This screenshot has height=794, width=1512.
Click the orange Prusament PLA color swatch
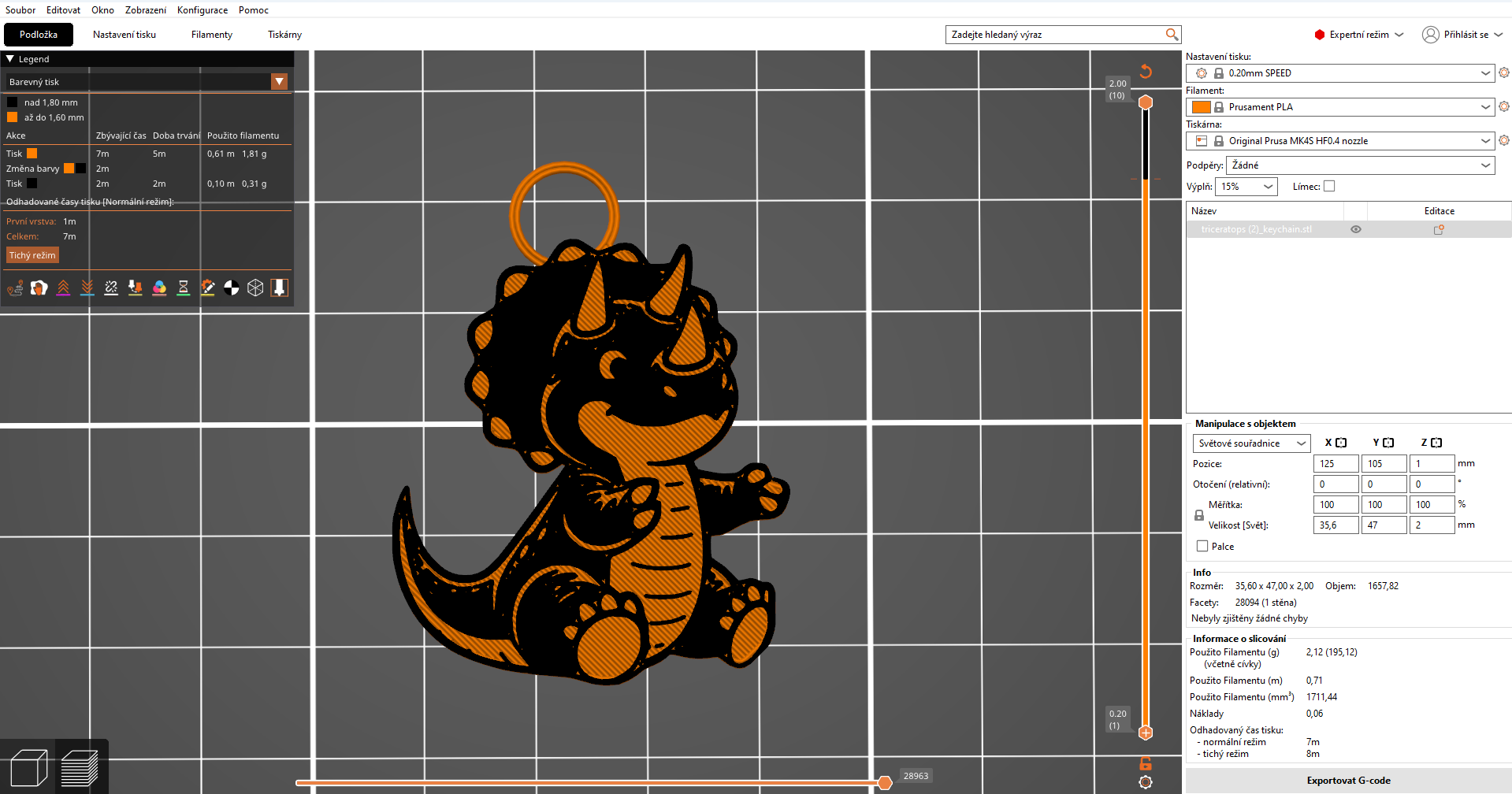tap(1201, 107)
